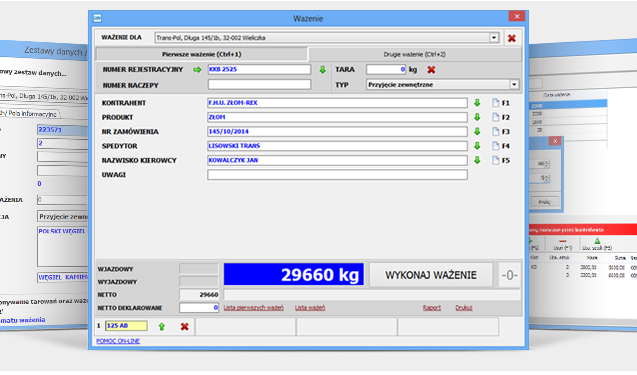This screenshot has width=637, height=375.
Task: Close the small dialog in right background window
Action: (555, 141)
